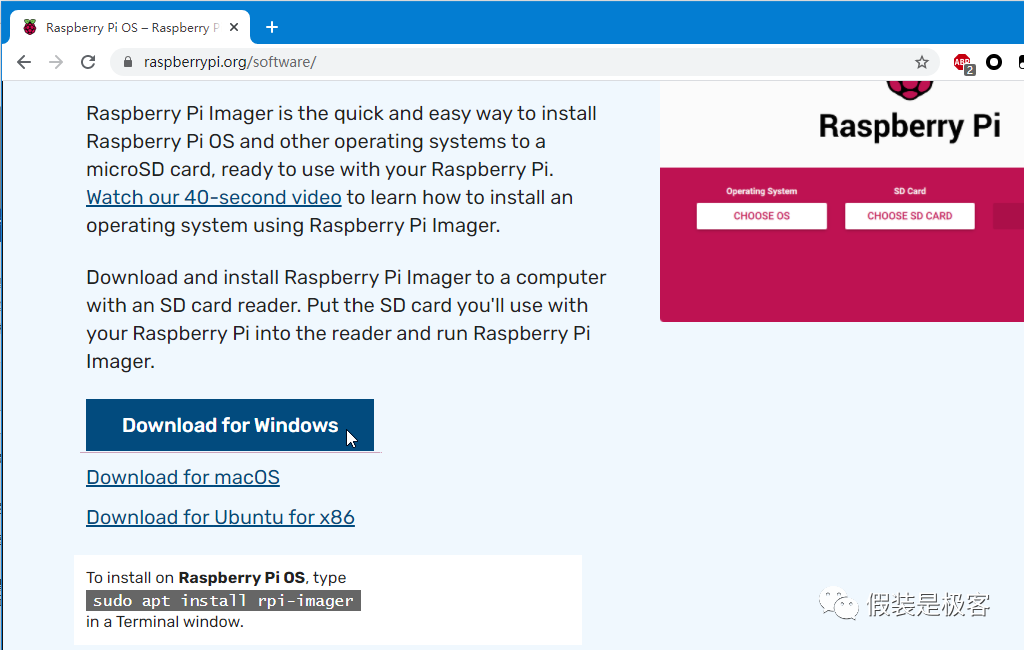The height and width of the screenshot is (650, 1024).
Task: Open the Watch our 40-second video link
Action: pos(214,197)
